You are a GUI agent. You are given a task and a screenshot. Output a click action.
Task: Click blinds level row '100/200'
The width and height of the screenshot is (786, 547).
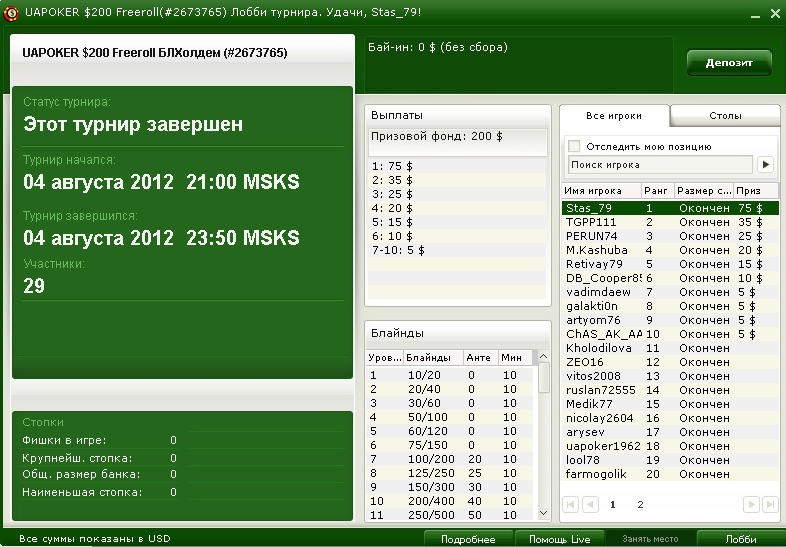point(450,459)
